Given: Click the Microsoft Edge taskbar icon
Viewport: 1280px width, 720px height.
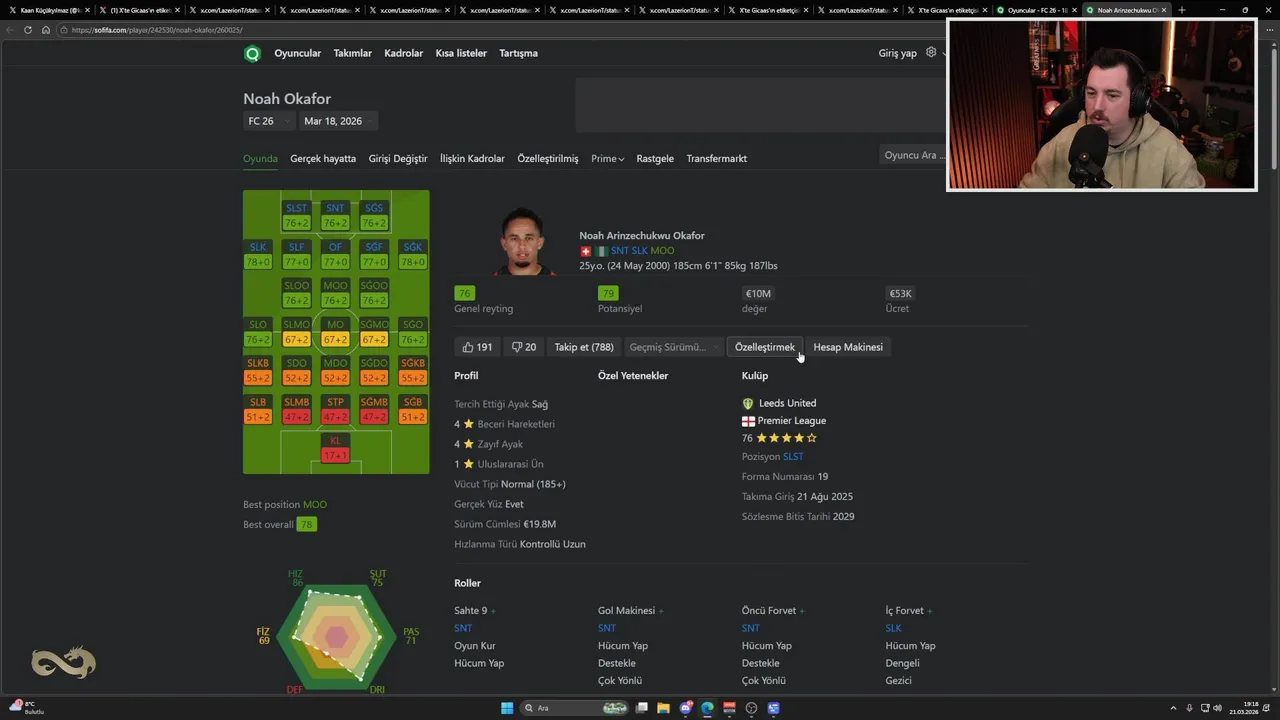Looking at the screenshot, I should click(x=708, y=708).
